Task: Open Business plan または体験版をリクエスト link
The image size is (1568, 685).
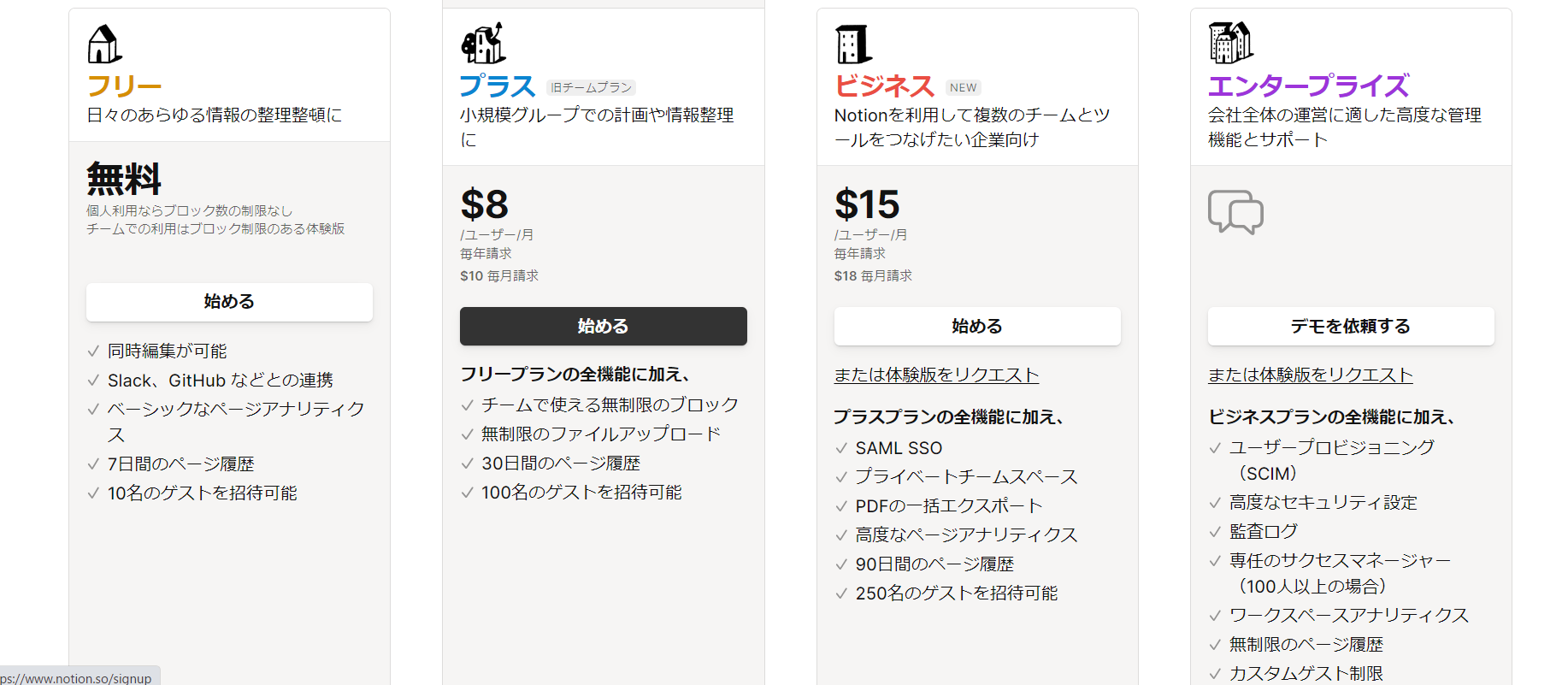Action: (936, 375)
